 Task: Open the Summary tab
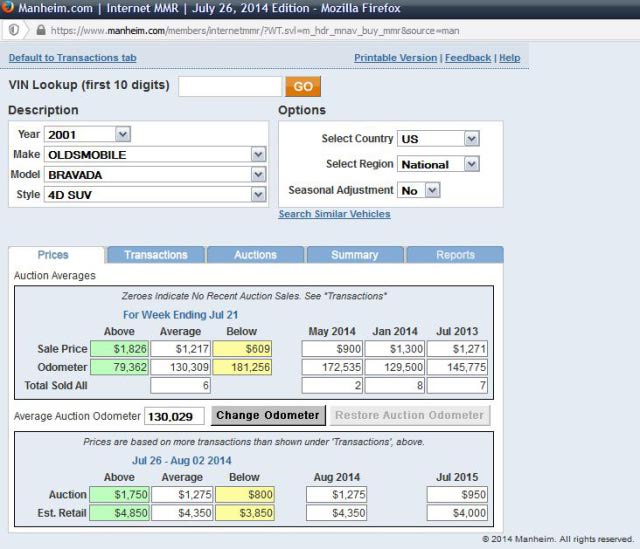click(355, 255)
